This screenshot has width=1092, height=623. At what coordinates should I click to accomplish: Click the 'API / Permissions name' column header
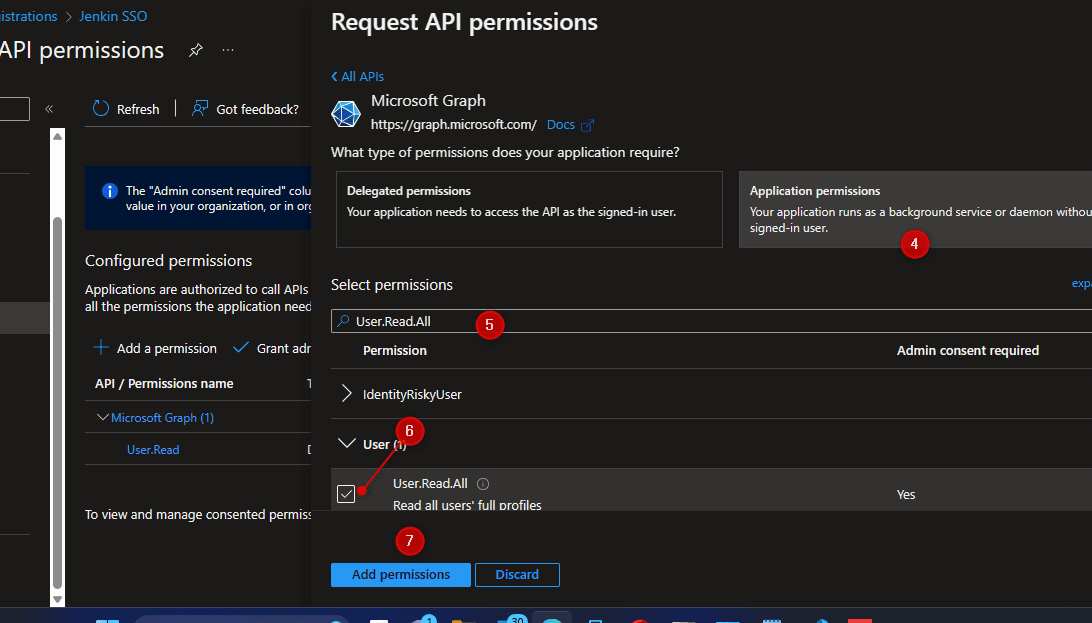(164, 384)
